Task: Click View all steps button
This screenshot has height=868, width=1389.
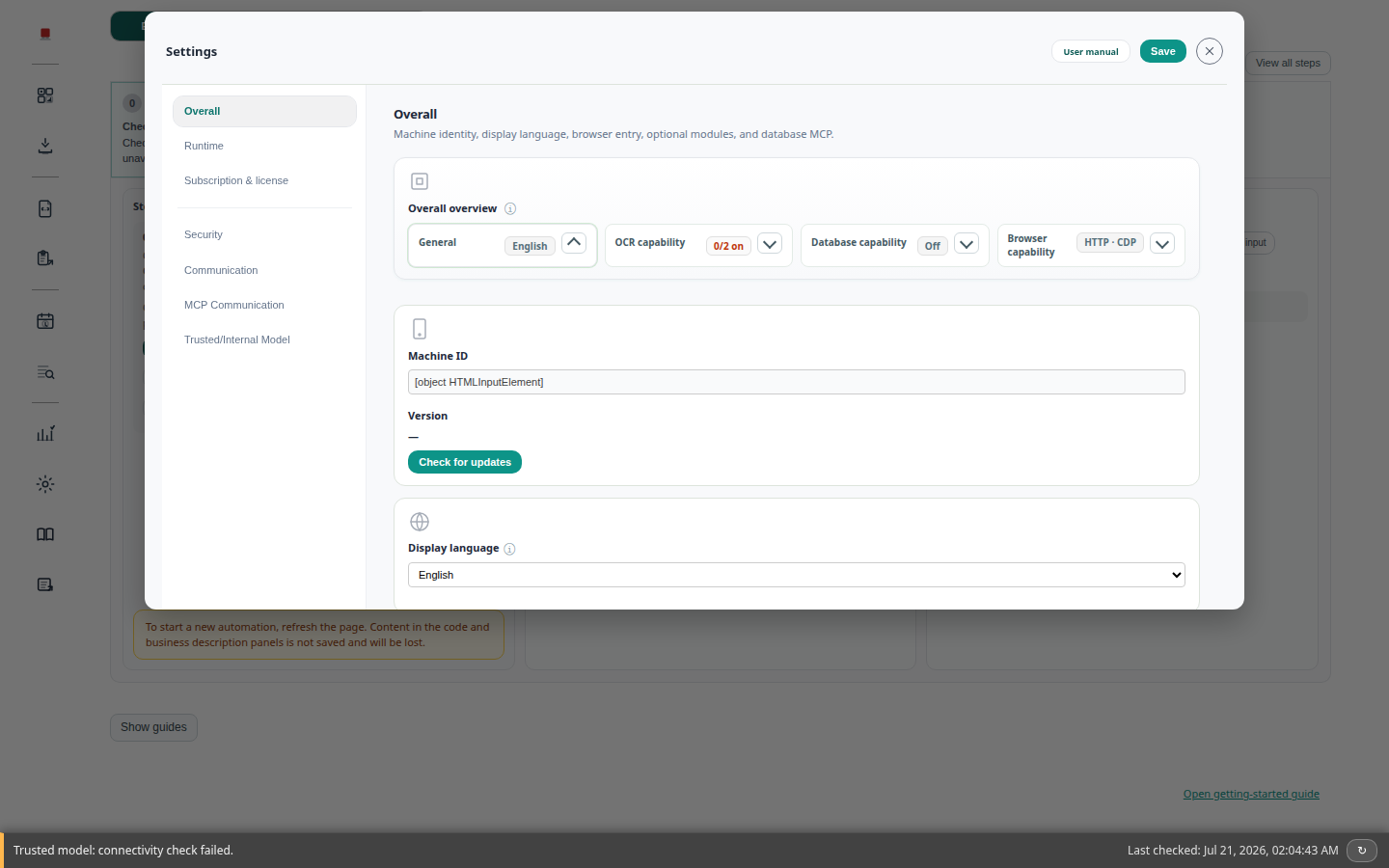Action: (1288, 63)
